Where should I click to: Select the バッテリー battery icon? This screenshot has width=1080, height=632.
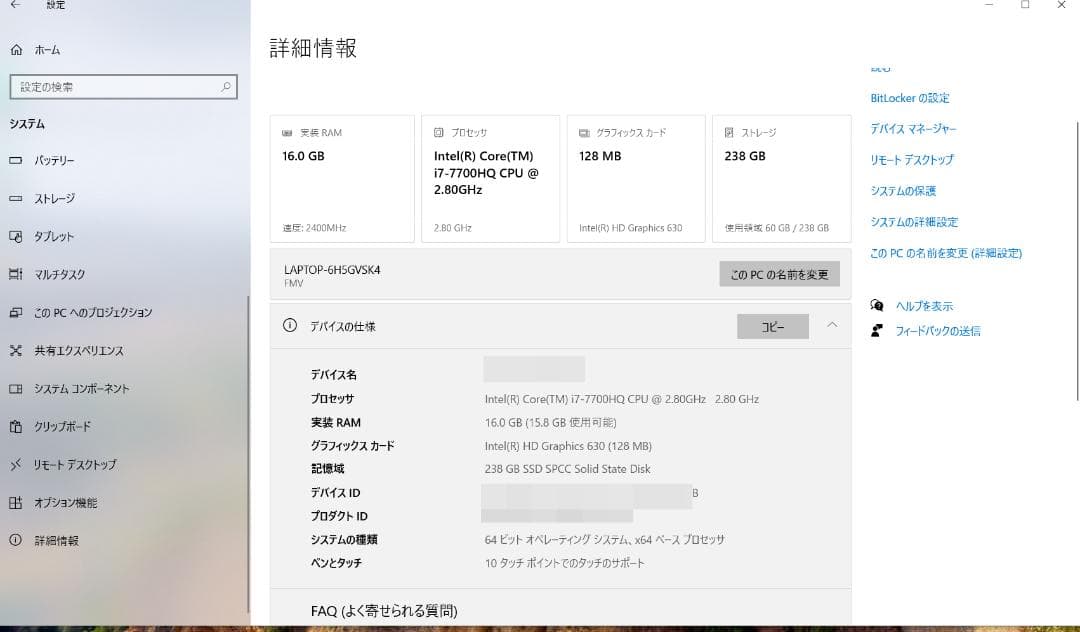[16, 160]
